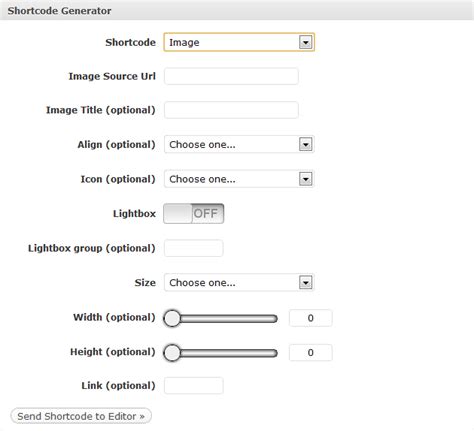This screenshot has width=474, height=431.
Task: Click the Lightbox group text field
Action: coord(194,248)
